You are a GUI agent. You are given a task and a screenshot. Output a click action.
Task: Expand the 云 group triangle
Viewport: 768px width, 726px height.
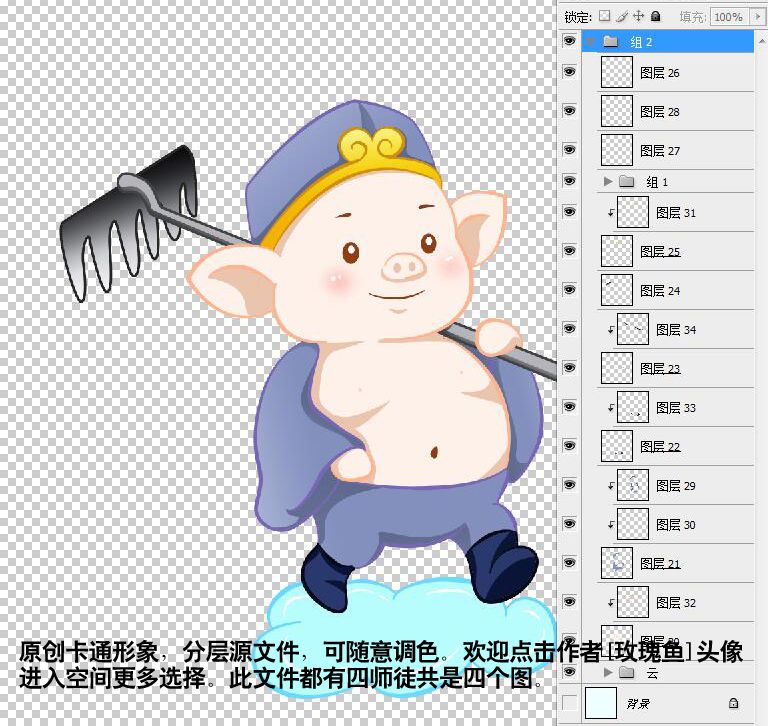[608, 672]
